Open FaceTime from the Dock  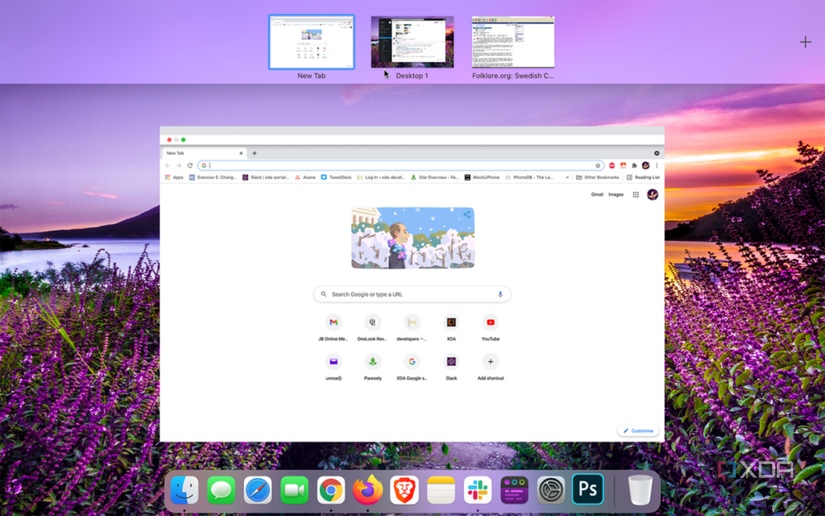pyautogui.click(x=294, y=490)
